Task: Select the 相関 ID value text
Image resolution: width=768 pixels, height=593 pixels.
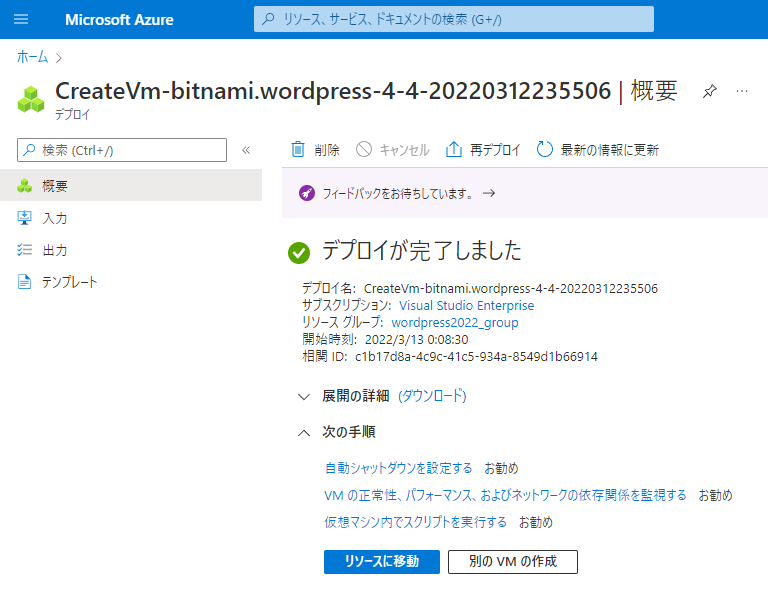Action: tap(476, 356)
